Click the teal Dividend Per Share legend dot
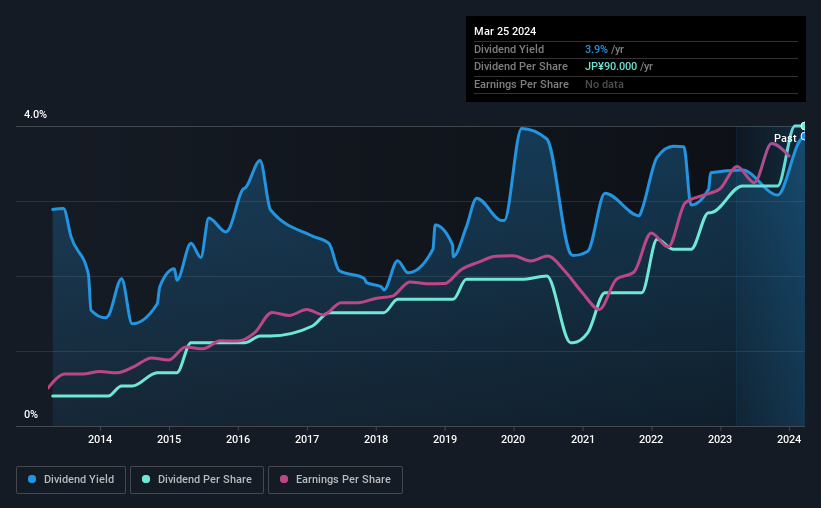This screenshot has width=821, height=508. [x=146, y=480]
